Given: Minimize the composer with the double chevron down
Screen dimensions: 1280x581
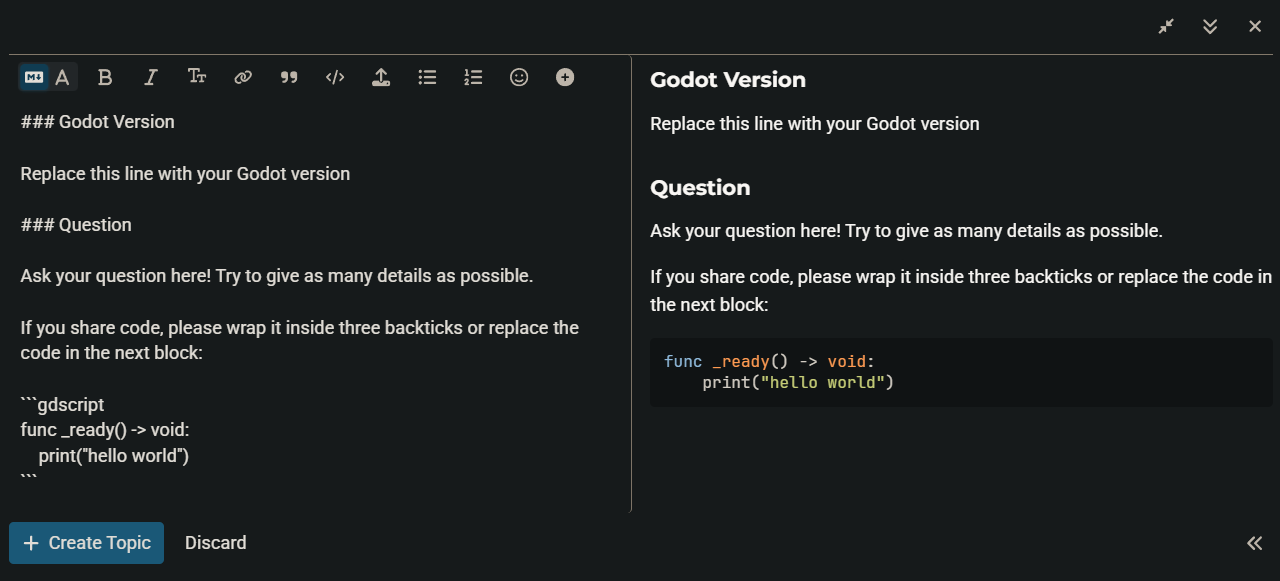Looking at the screenshot, I should pyautogui.click(x=1210, y=27).
